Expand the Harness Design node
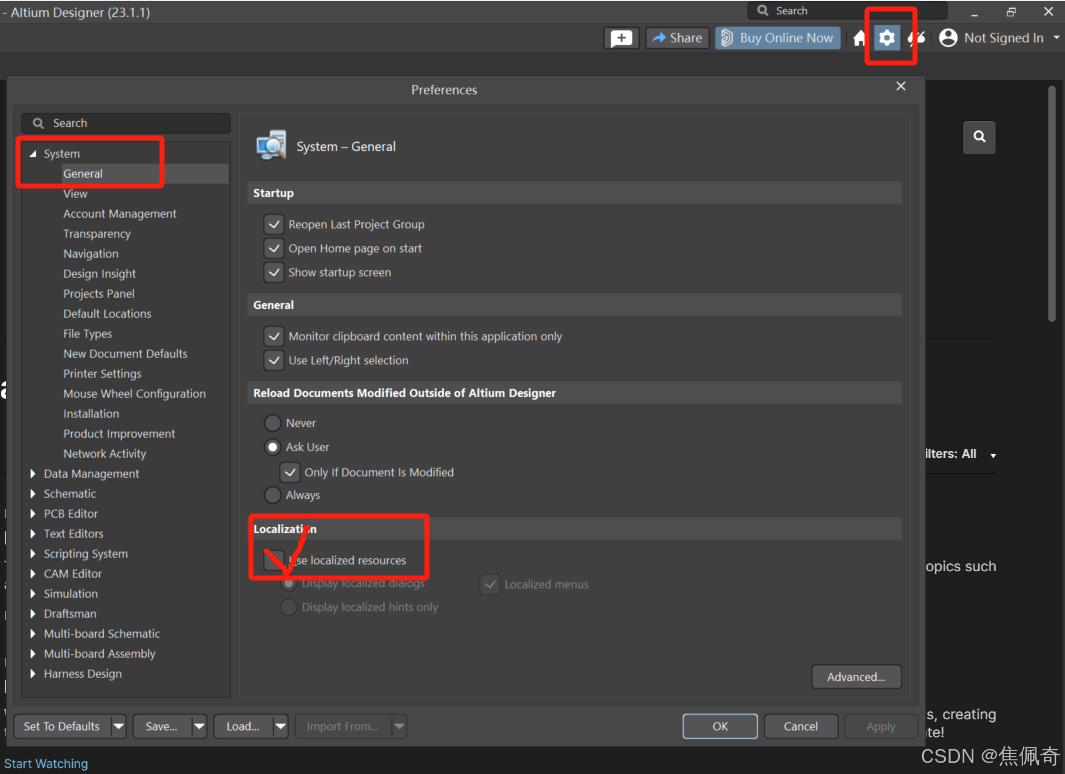The height and width of the screenshot is (774, 1065). click(x=33, y=674)
